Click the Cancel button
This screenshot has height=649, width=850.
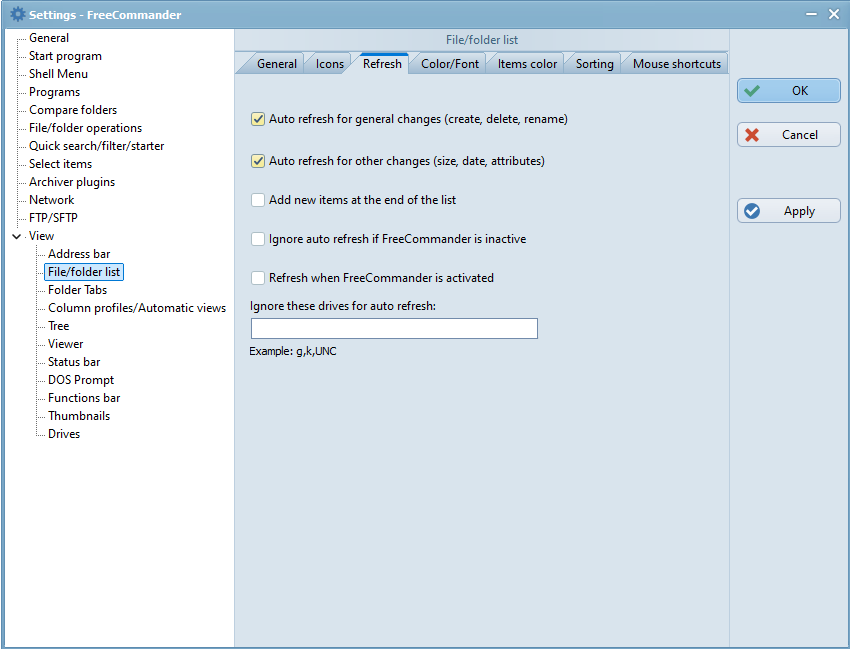point(789,134)
